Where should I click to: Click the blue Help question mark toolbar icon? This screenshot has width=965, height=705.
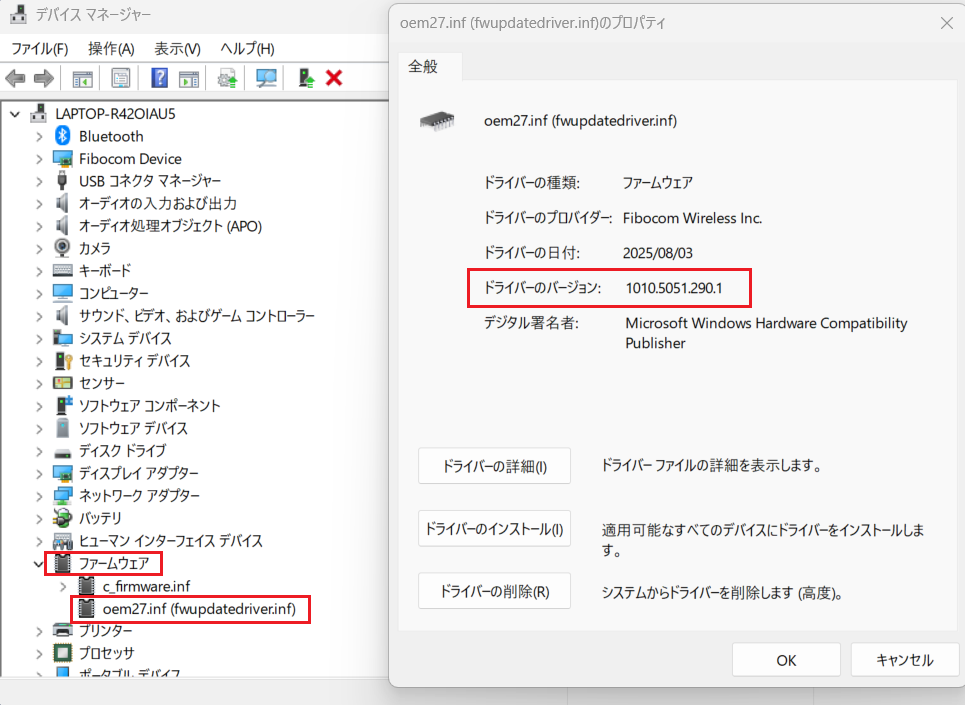click(x=159, y=78)
